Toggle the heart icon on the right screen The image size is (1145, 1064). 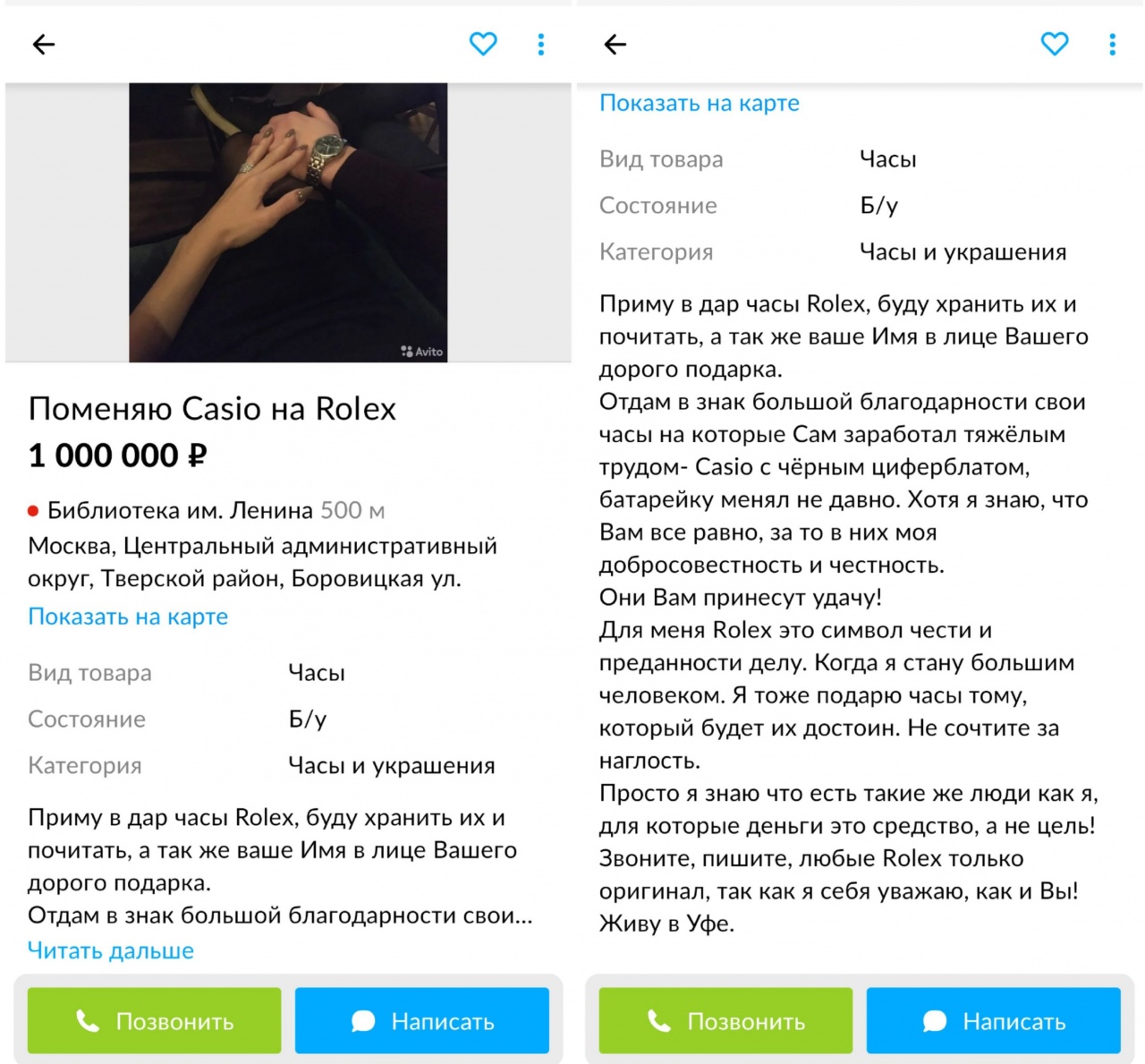1055,44
